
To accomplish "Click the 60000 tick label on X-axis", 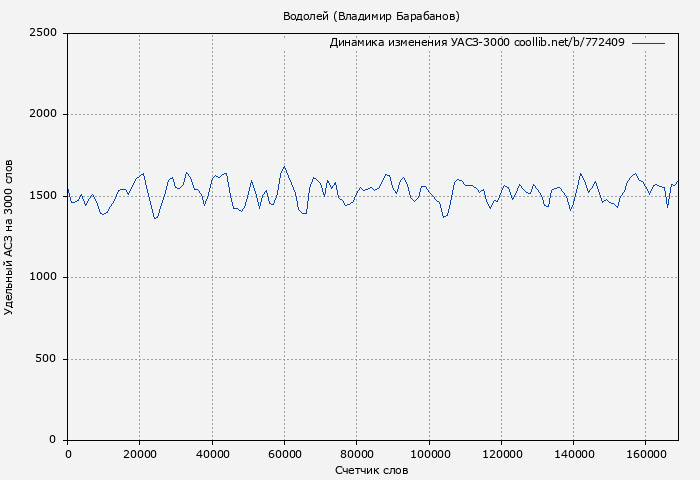I will [284, 454].
